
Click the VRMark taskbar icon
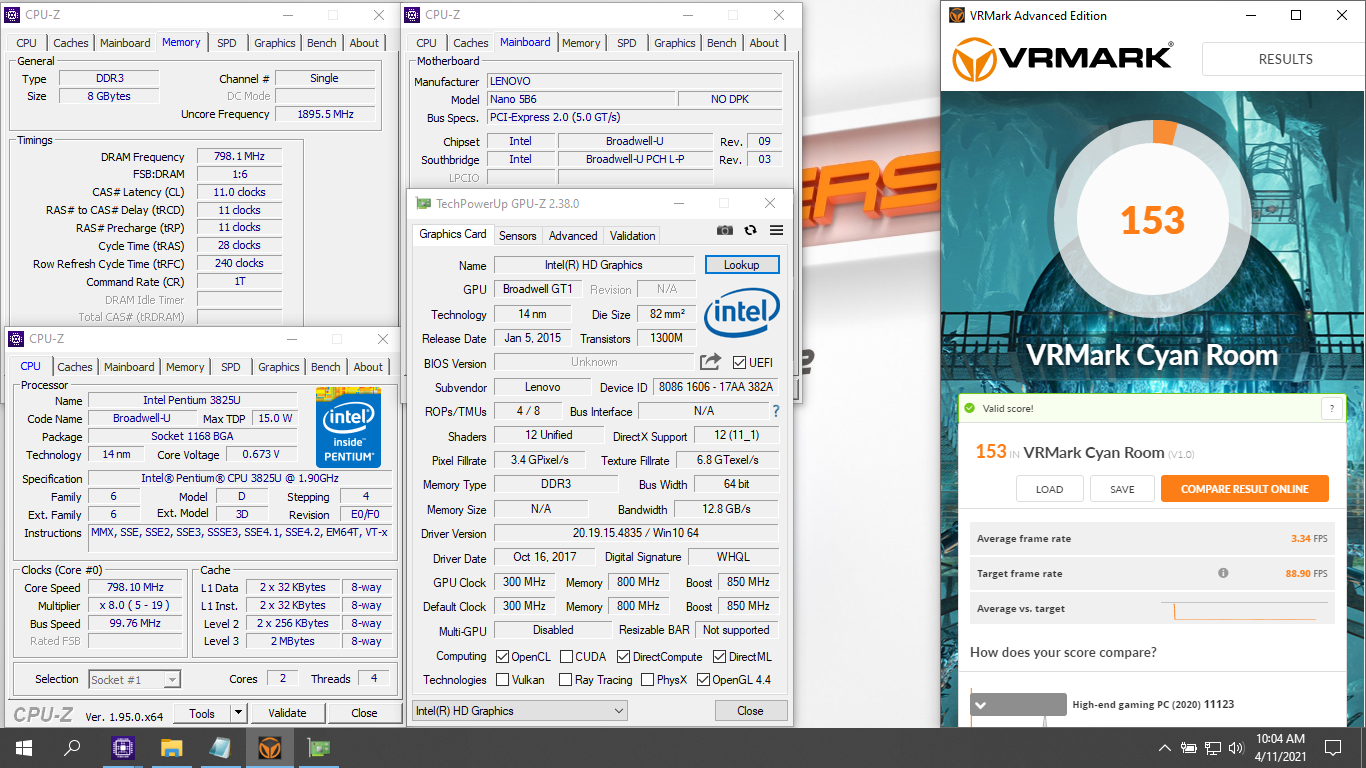[270, 747]
